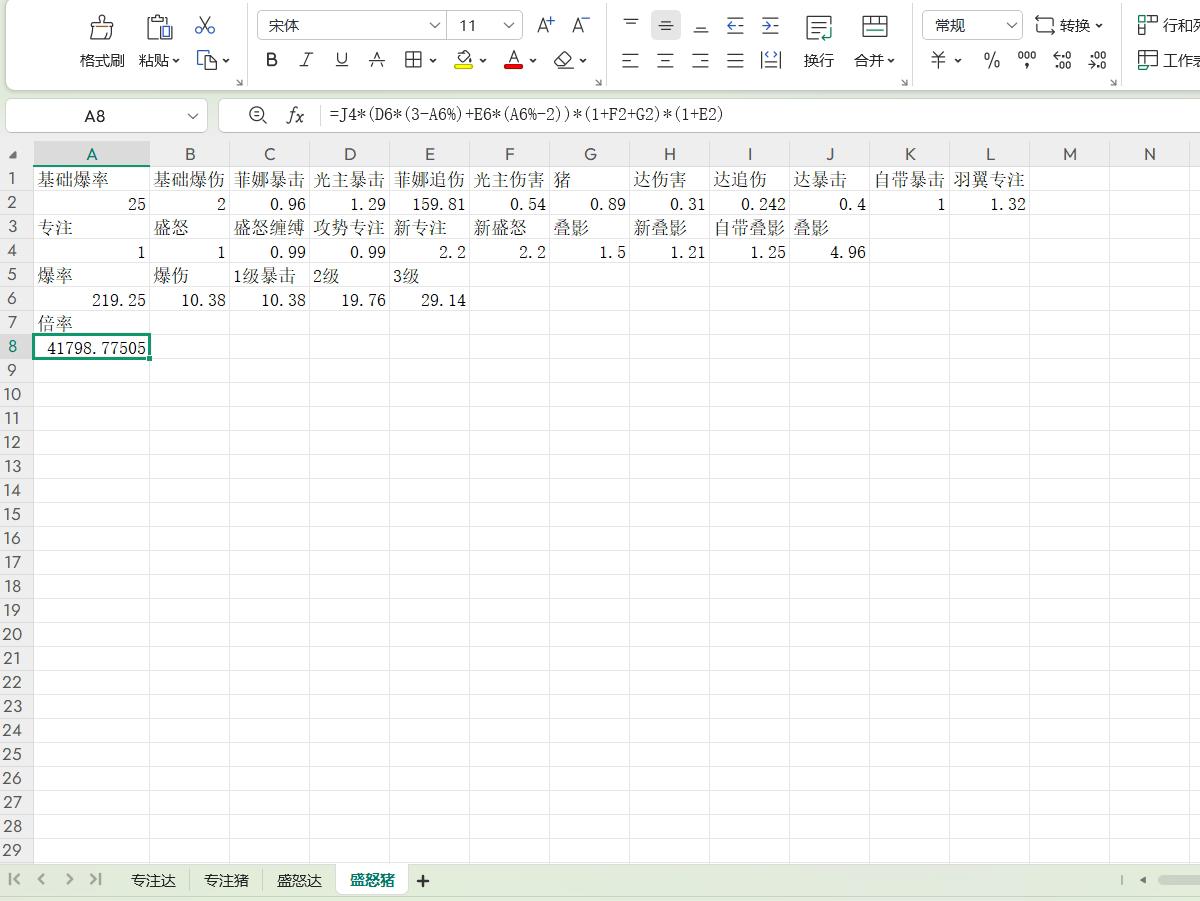Click the Format Painter (格式刷) icon
Image resolution: width=1200 pixels, height=901 pixels.
pos(102,28)
